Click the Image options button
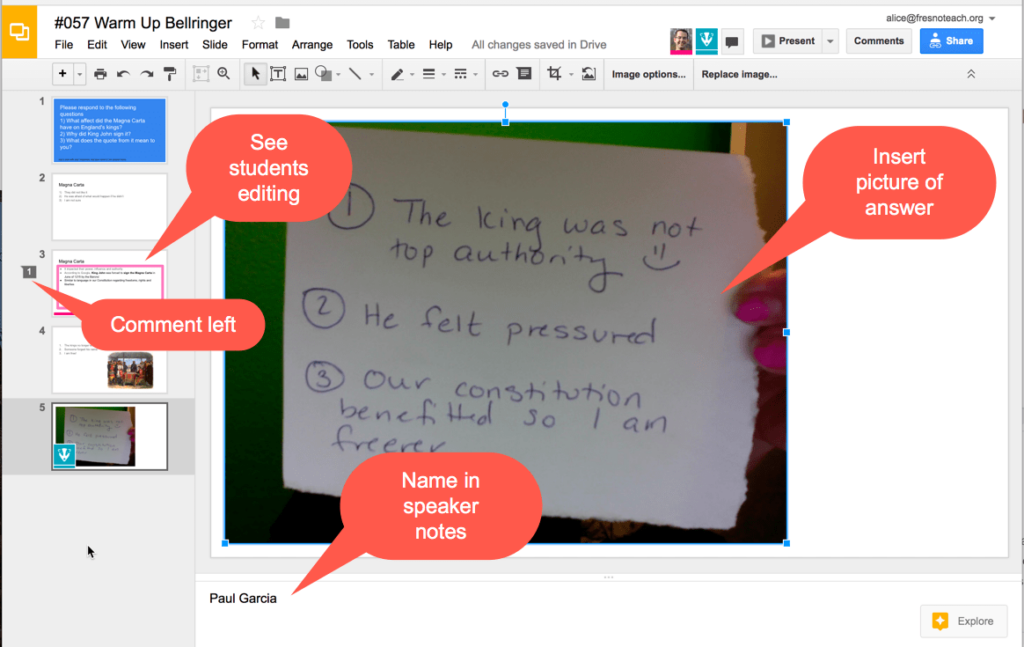1024x647 pixels. pos(648,73)
